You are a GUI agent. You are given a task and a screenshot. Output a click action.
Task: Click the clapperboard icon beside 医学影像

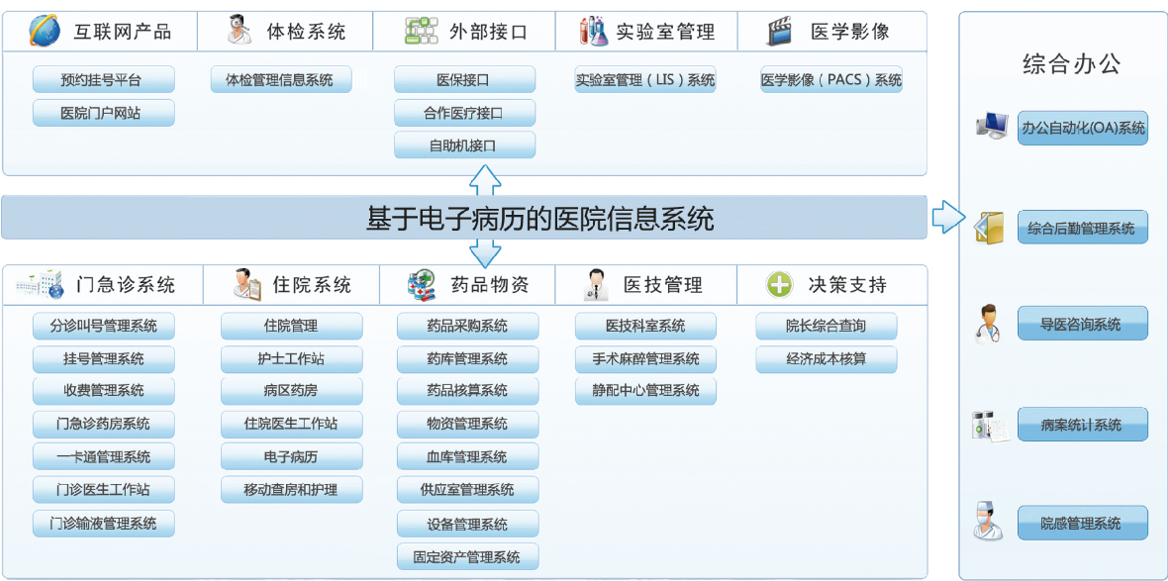point(780,31)
